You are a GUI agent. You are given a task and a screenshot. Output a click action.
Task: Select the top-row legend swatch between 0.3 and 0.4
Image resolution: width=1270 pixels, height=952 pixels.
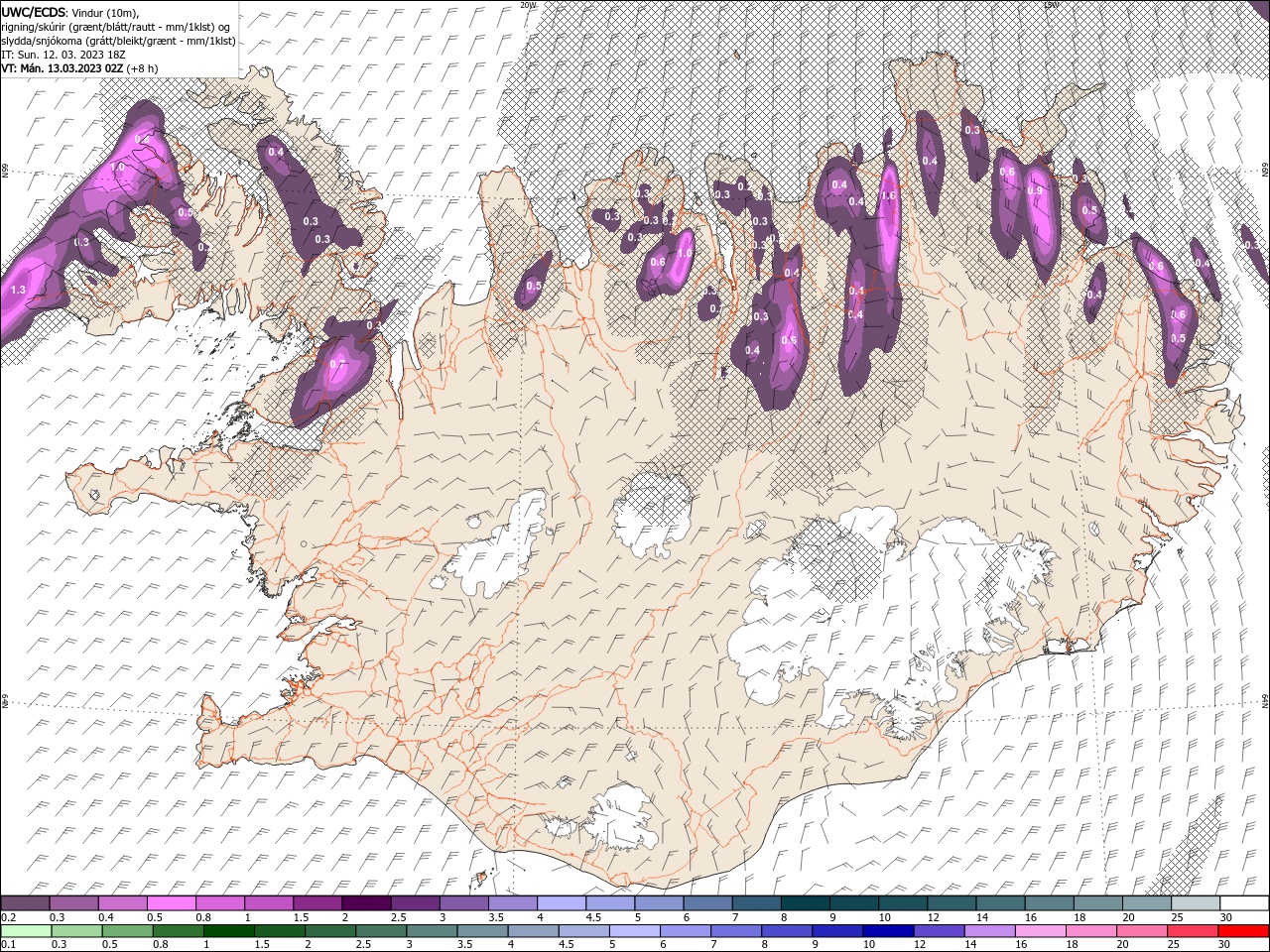[73, 903]
